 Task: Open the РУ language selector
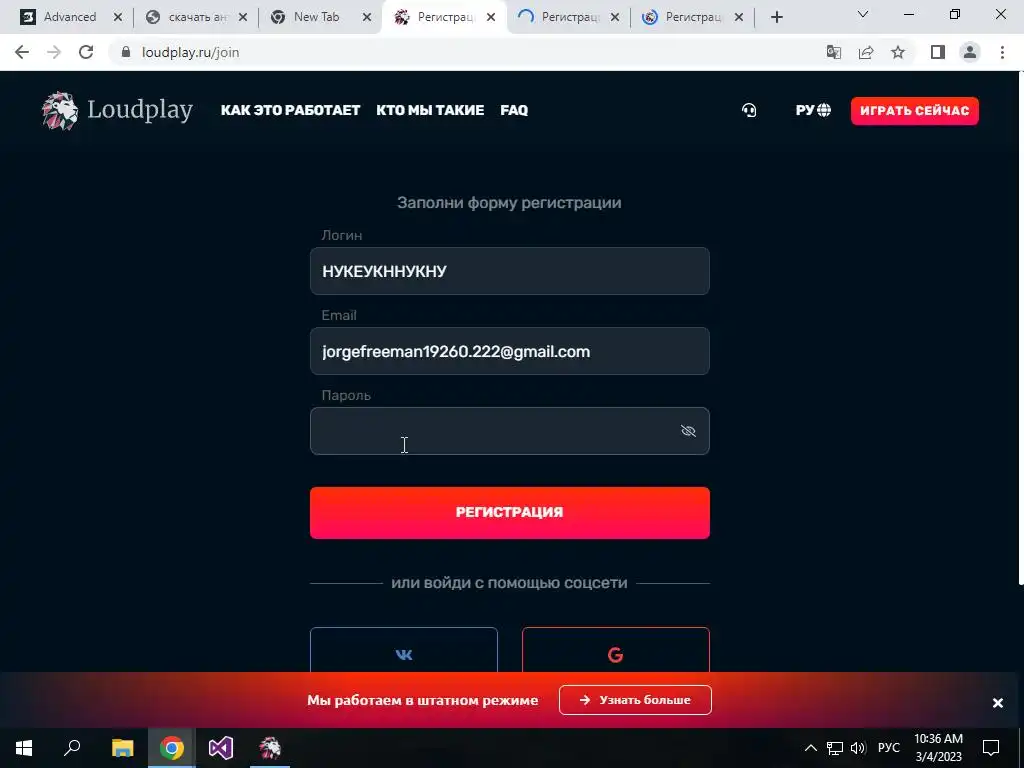813,110
